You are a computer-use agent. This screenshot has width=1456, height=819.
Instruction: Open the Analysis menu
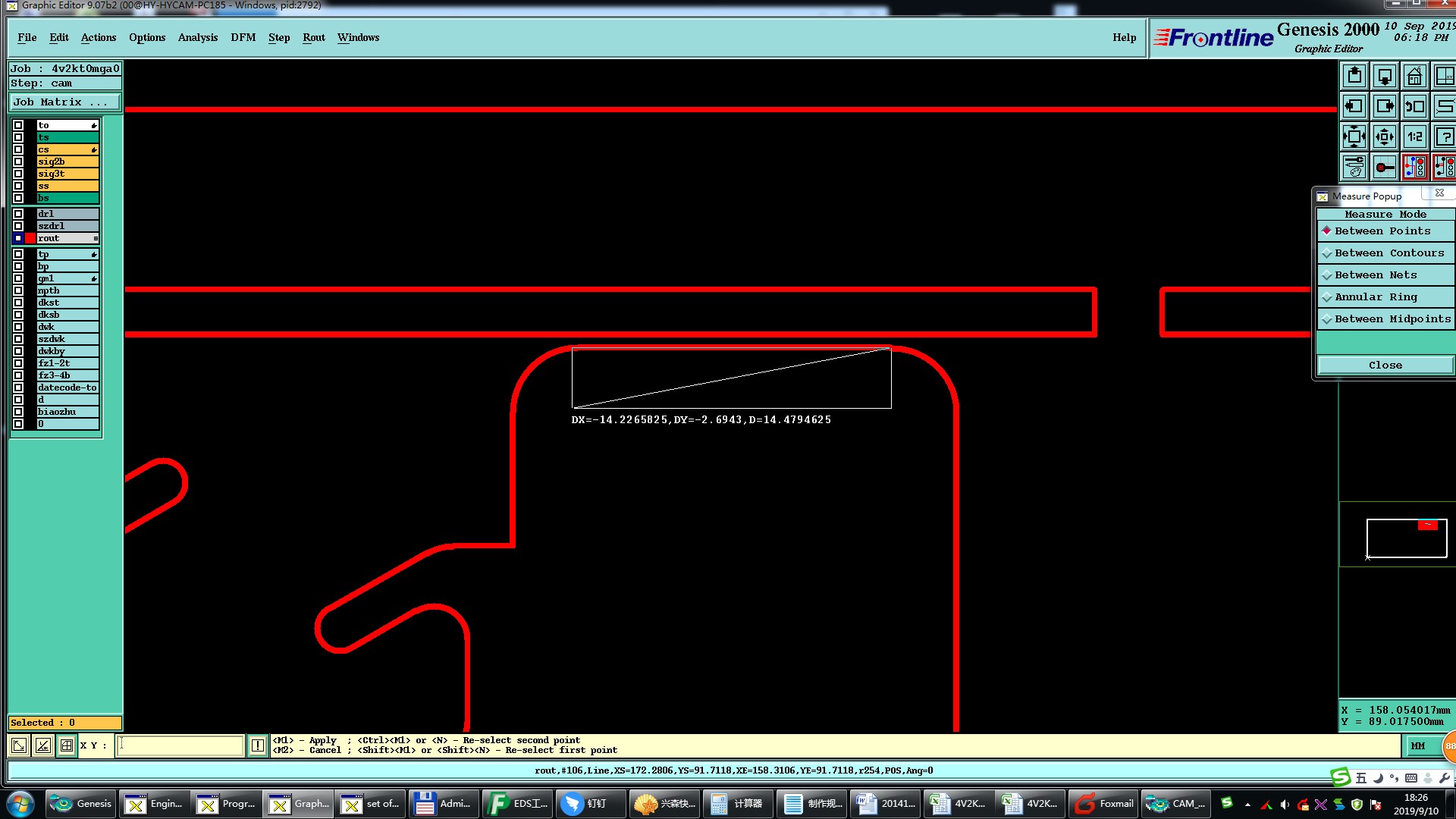click(x=197, y=38)
